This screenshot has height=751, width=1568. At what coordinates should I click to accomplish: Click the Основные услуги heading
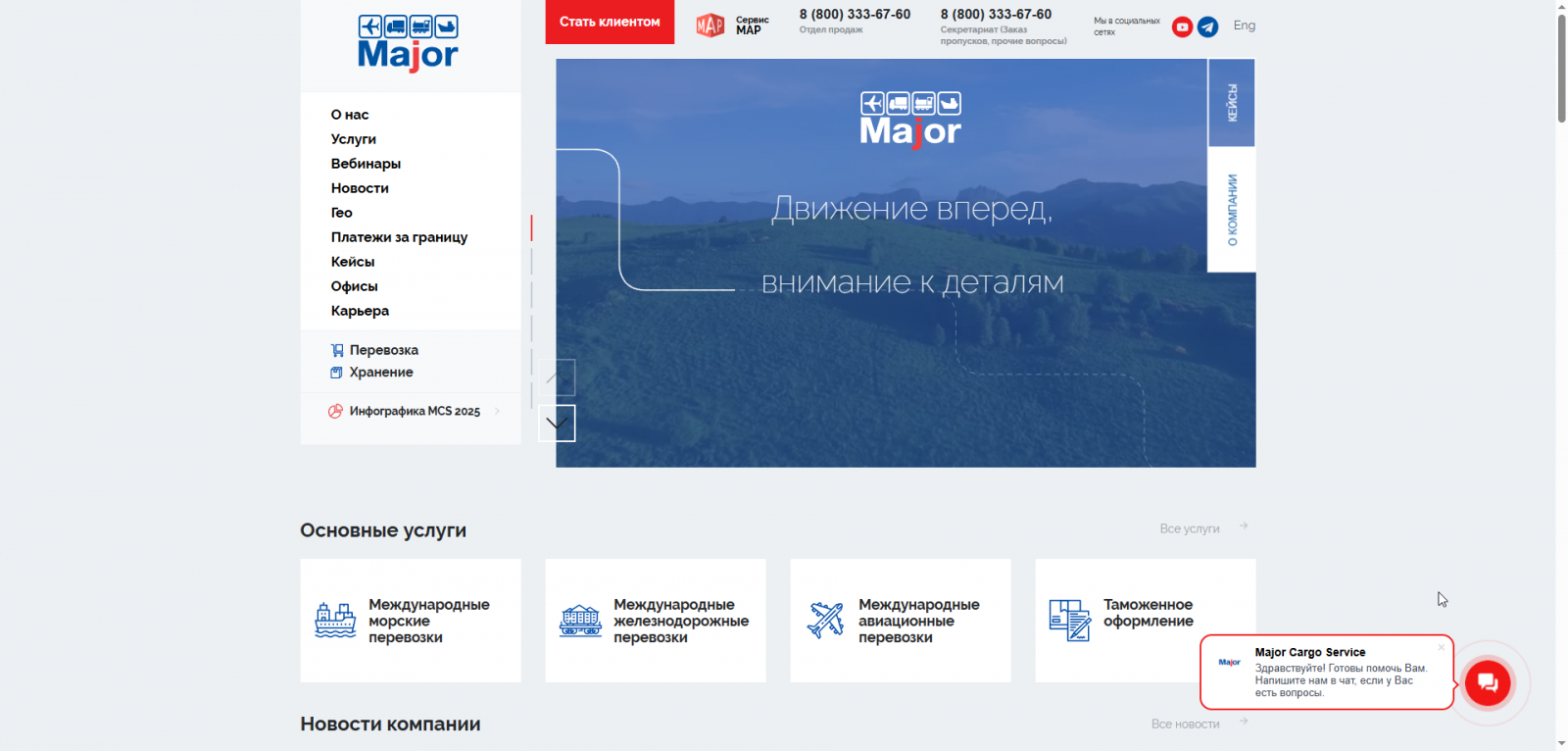click(x=383, y=530)
